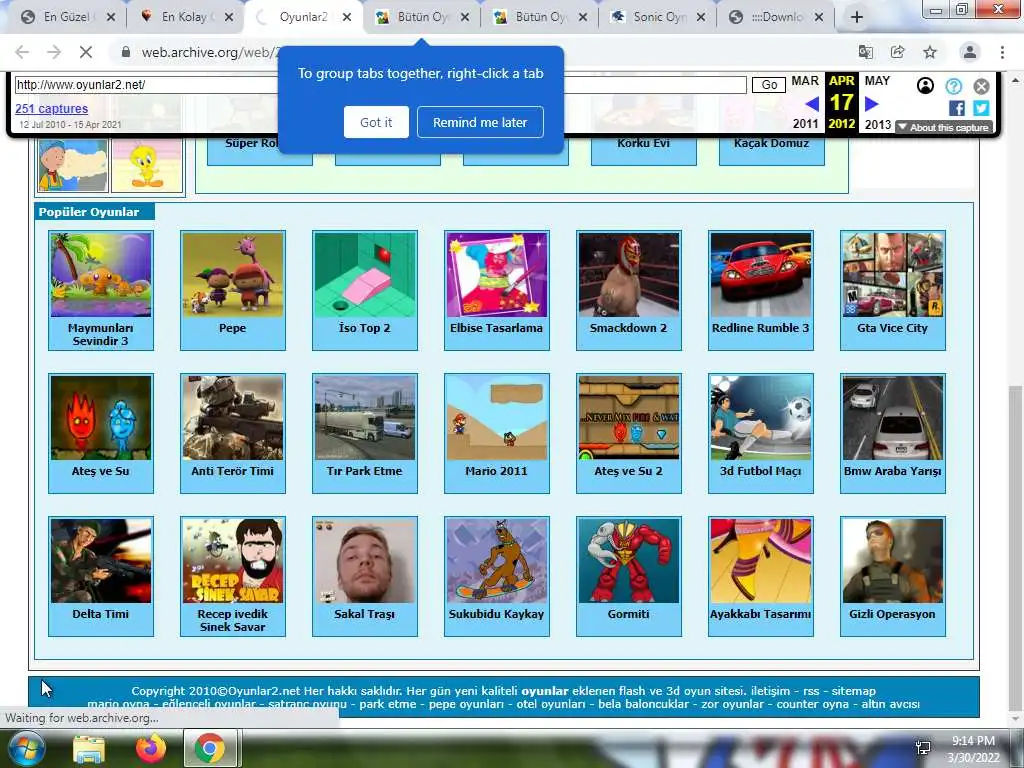Click the Wayback URL input field
The image size is (1024, 768).
click(x=380, y=85)
